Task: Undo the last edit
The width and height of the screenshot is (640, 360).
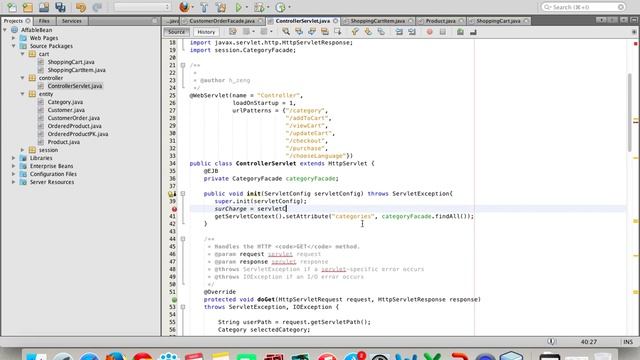Action: [x=81, y=7]
